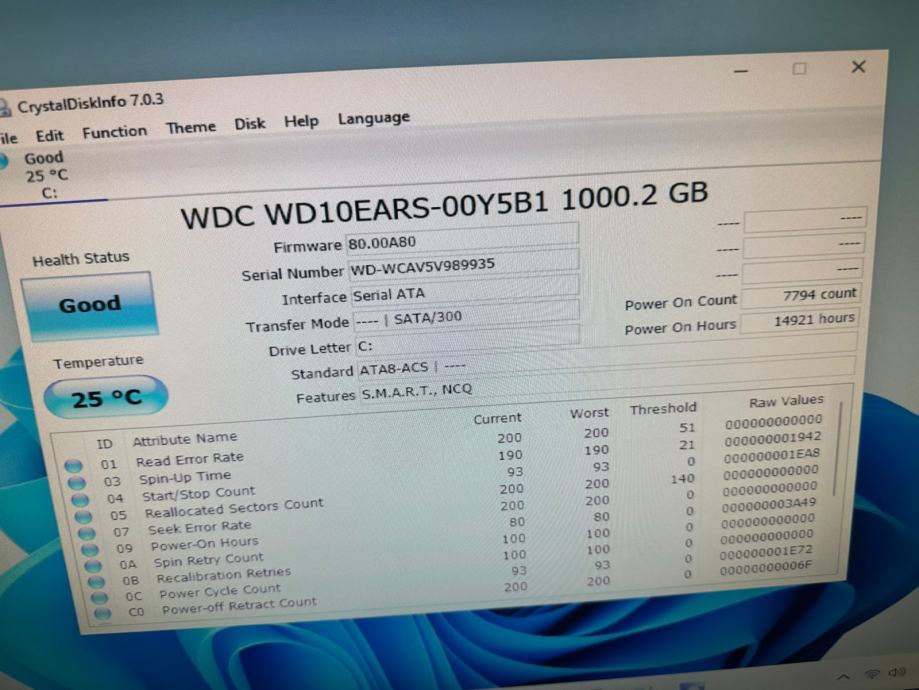The height and width of the screenshot is (690, 919).
Task: Open the Help menu
Action: [x=301, y=121]
